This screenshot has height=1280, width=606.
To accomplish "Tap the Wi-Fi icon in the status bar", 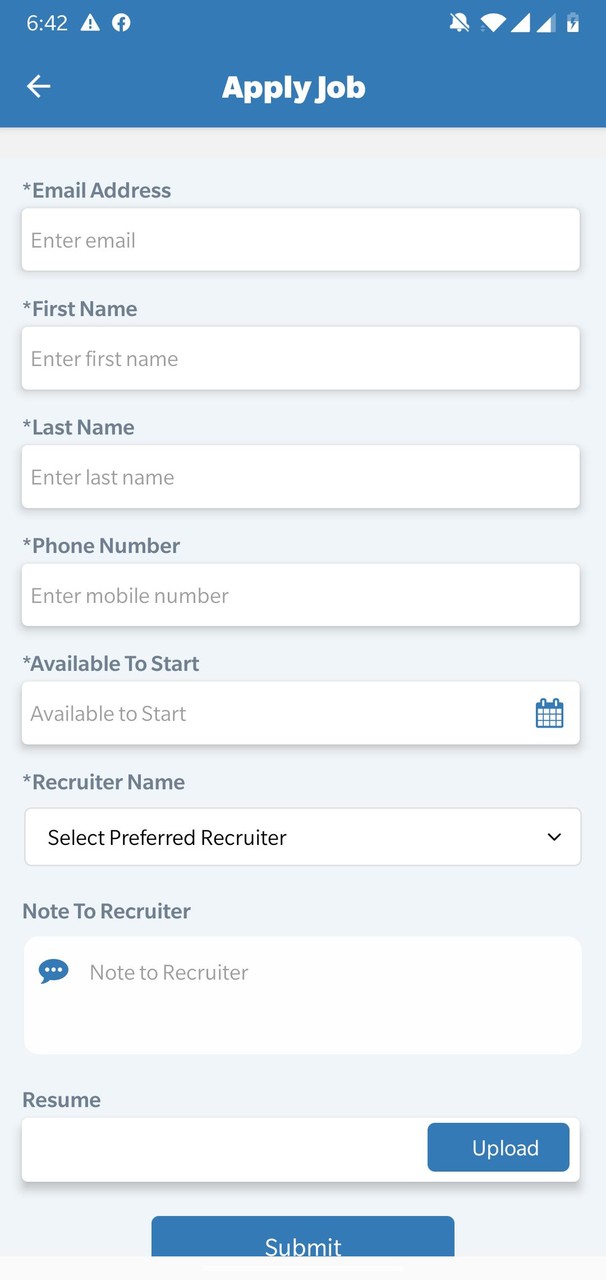I will click(493, 22).
